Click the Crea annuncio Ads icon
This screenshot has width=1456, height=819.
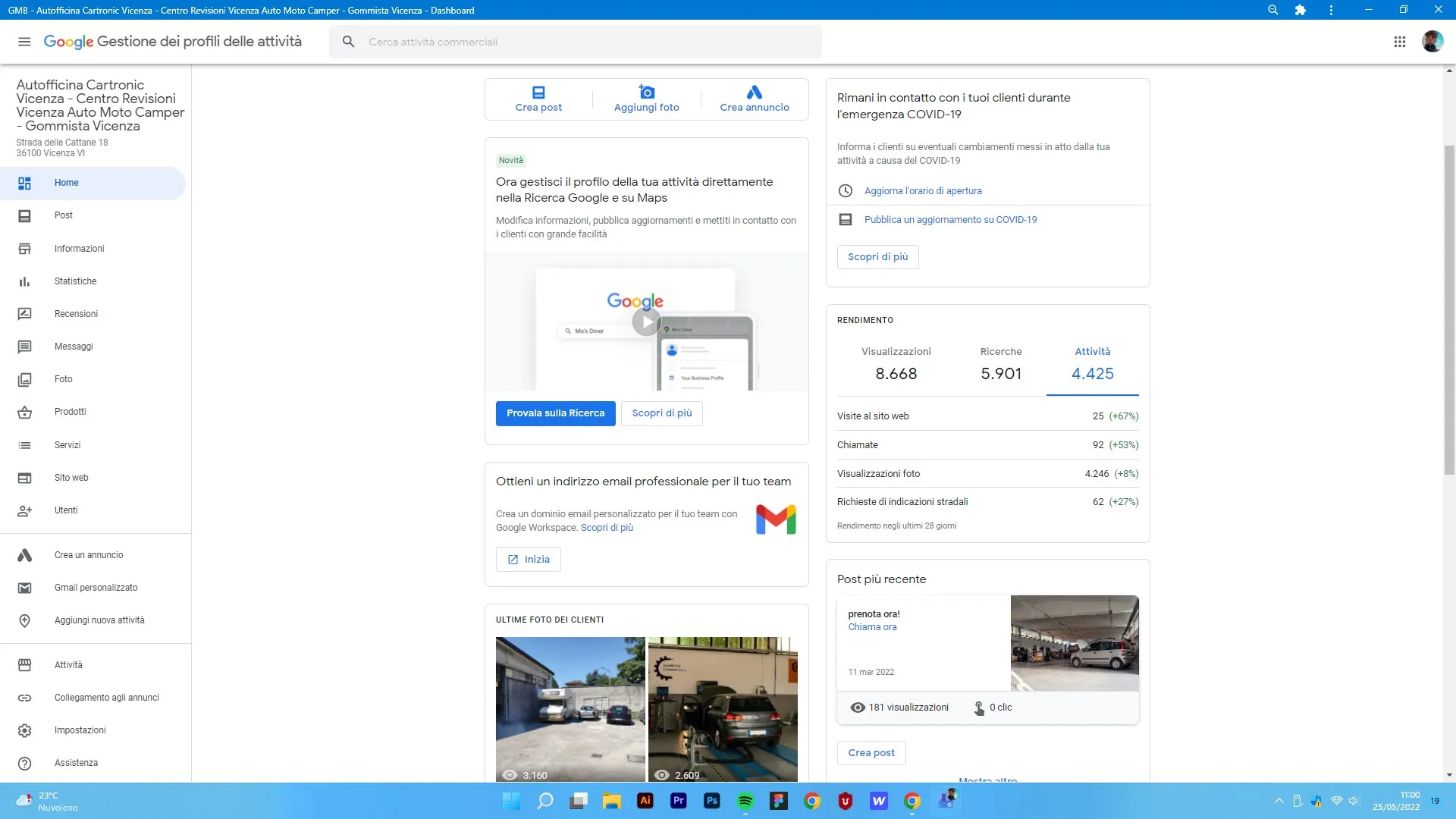(754, 93)
